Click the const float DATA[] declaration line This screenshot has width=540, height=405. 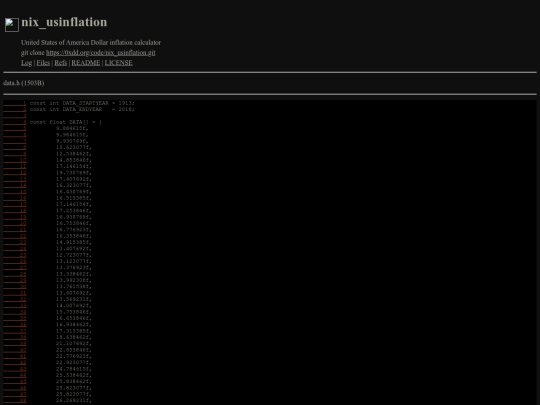coord(66,122)
